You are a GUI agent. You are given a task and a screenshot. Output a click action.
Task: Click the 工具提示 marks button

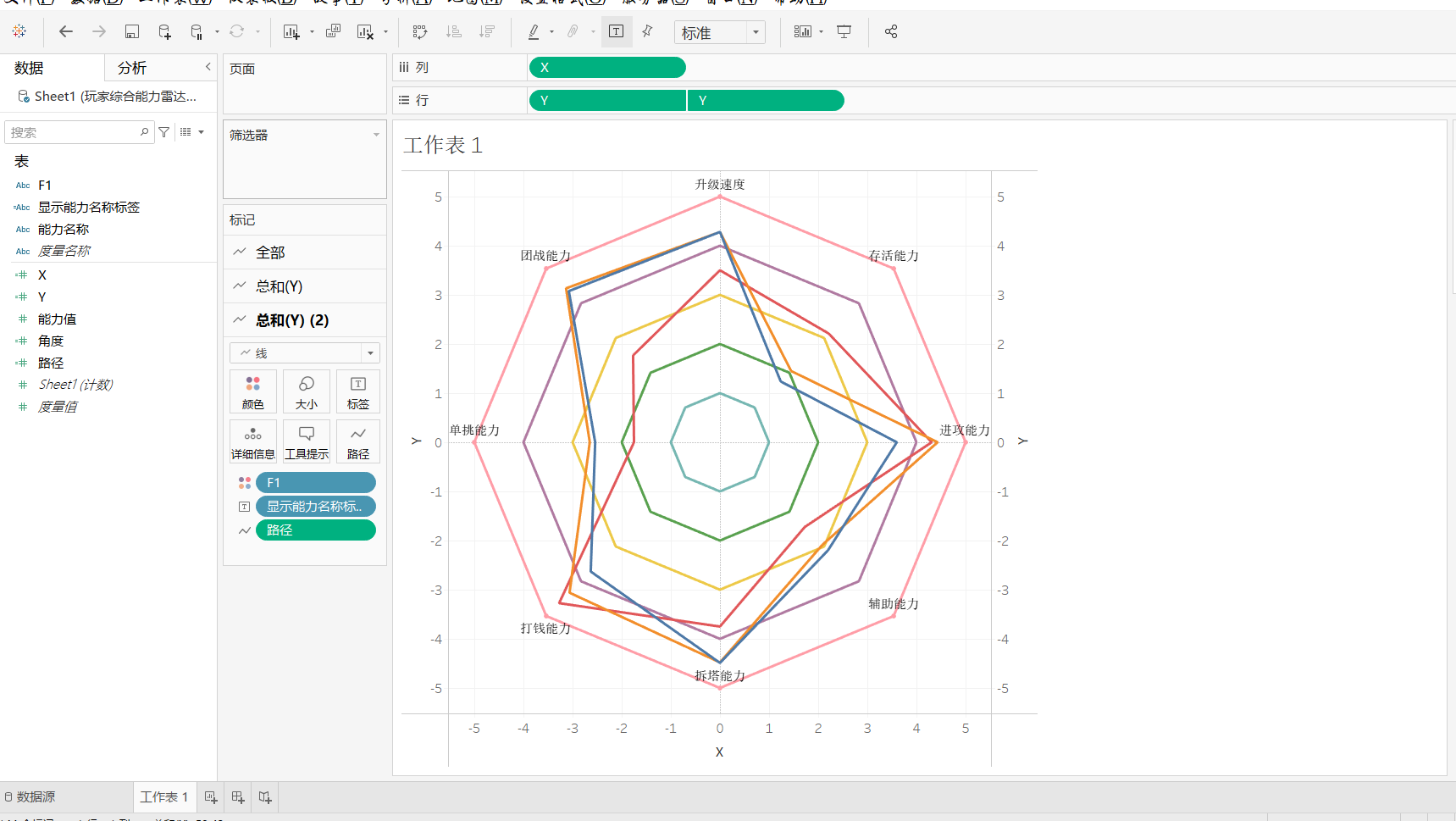pos(307,441)
